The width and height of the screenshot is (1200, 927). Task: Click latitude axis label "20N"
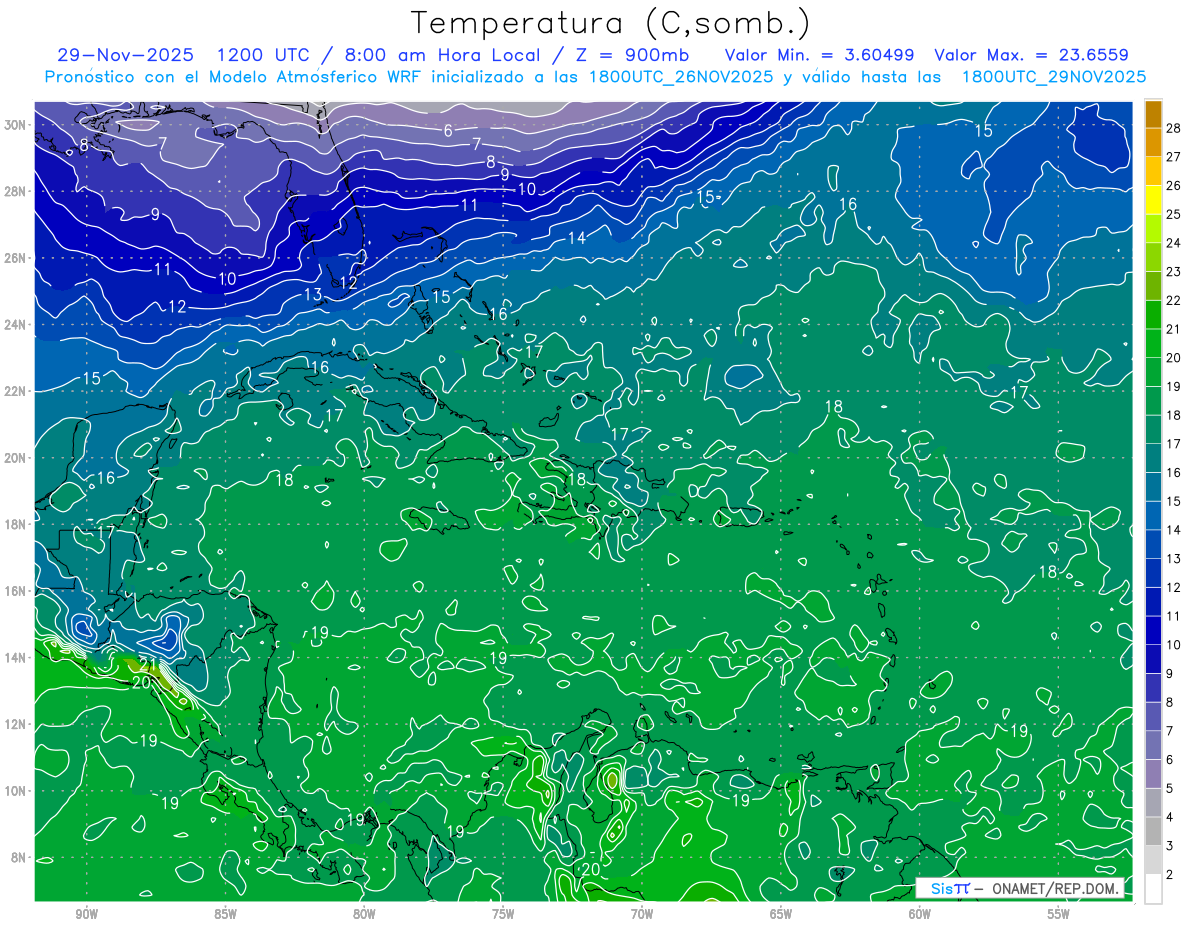[16, 458]
